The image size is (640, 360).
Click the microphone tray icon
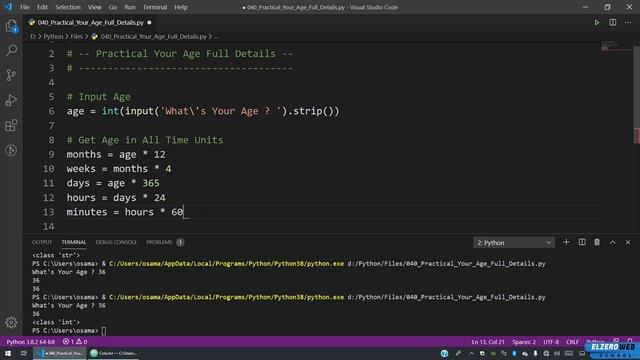536,353
